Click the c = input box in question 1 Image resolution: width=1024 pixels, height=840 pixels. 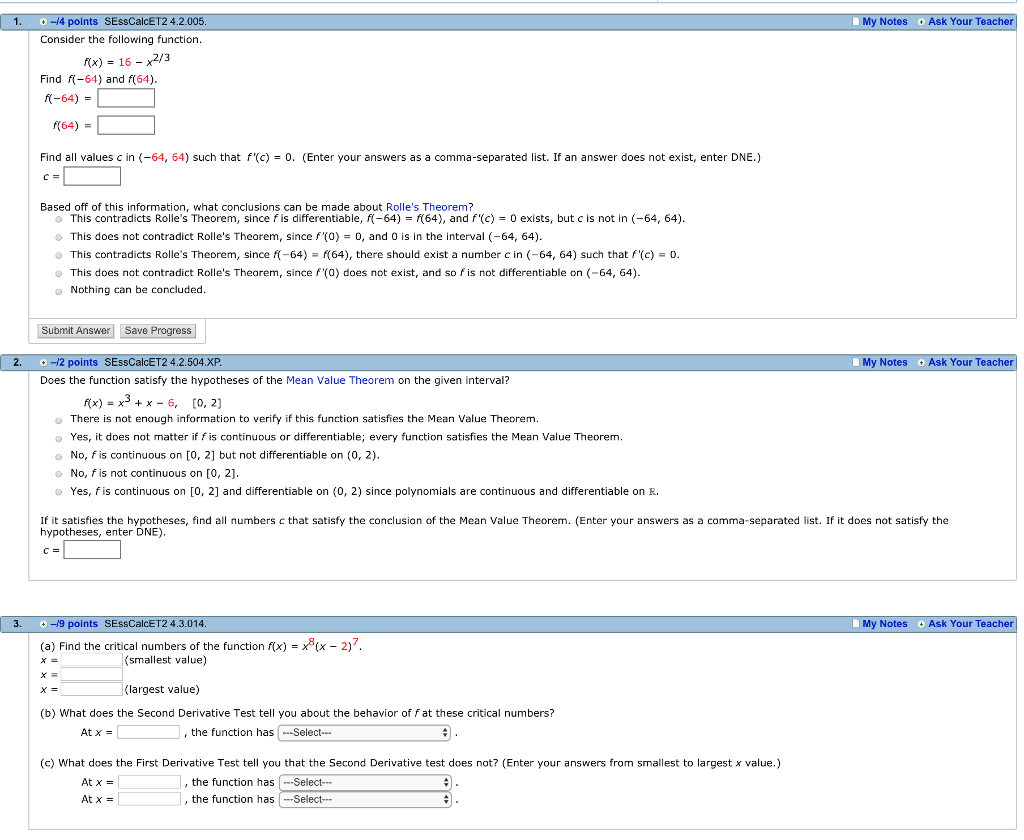pyautogui.click(x=92, y=176)
